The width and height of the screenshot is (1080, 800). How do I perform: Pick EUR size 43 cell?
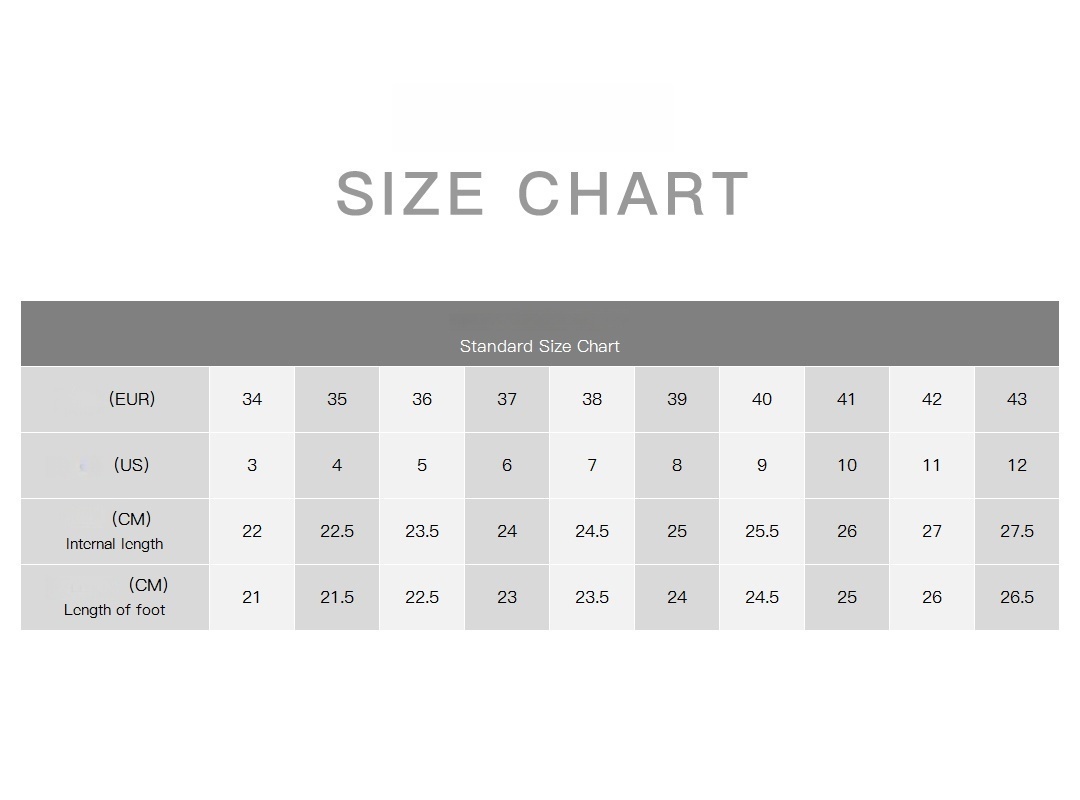point(1017,399)
